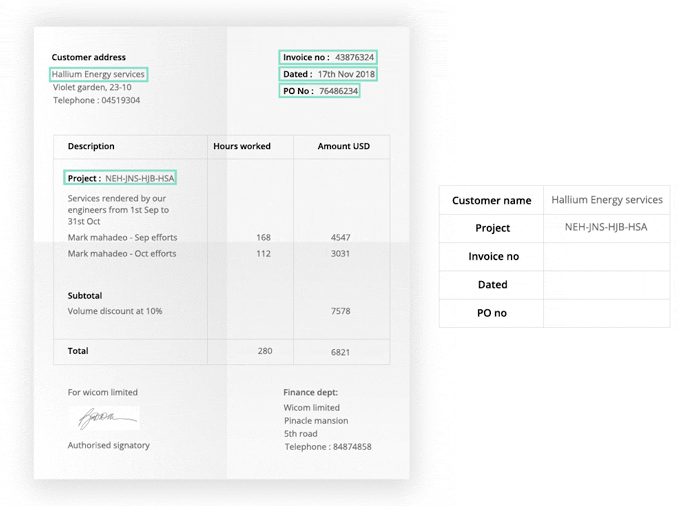
Task: Click the Customer address heading
Action: tap(89, 57)
